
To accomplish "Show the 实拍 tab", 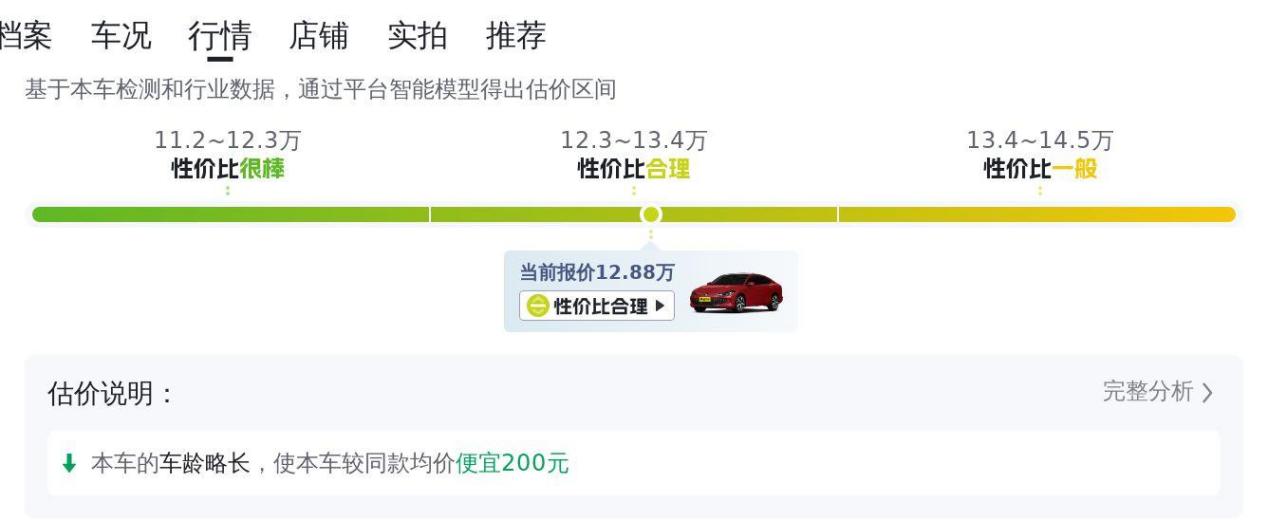I will tap(417, 36).
